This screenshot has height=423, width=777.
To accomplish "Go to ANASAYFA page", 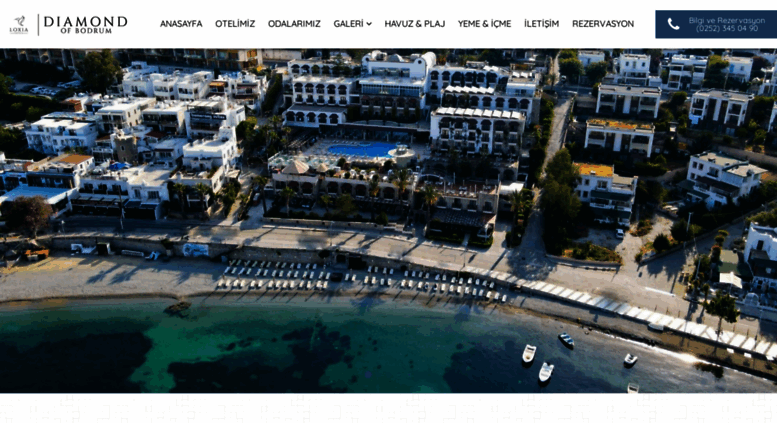I will tap(181, 24).
